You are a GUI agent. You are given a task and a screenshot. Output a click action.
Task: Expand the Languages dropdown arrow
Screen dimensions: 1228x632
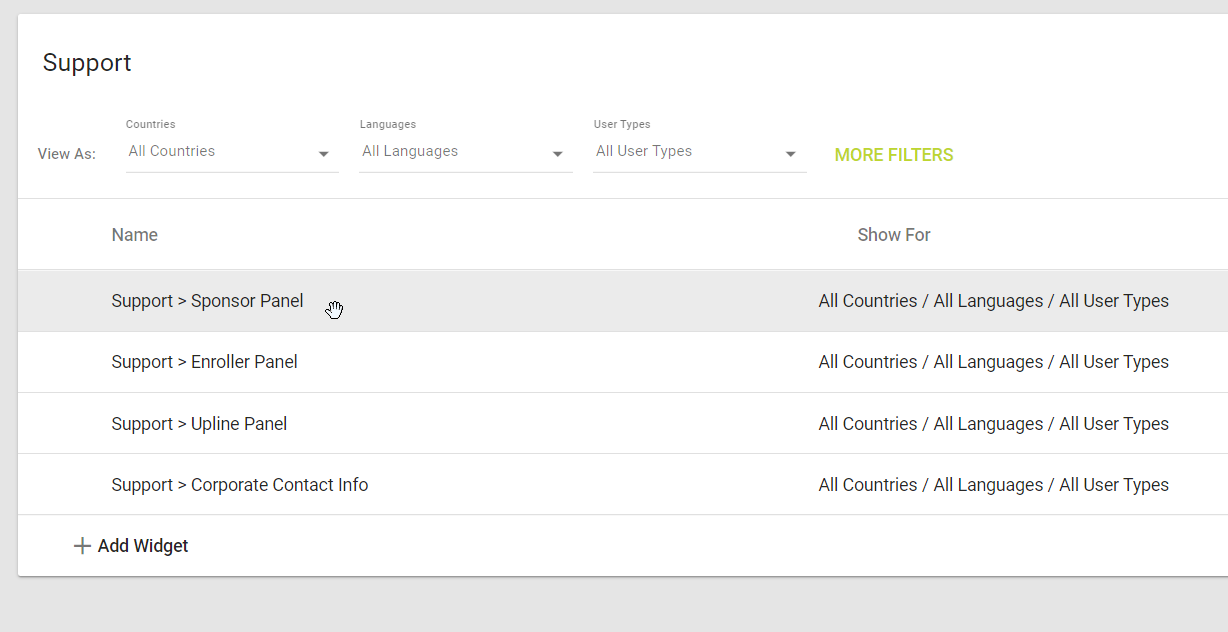click(x=557, y=154)
